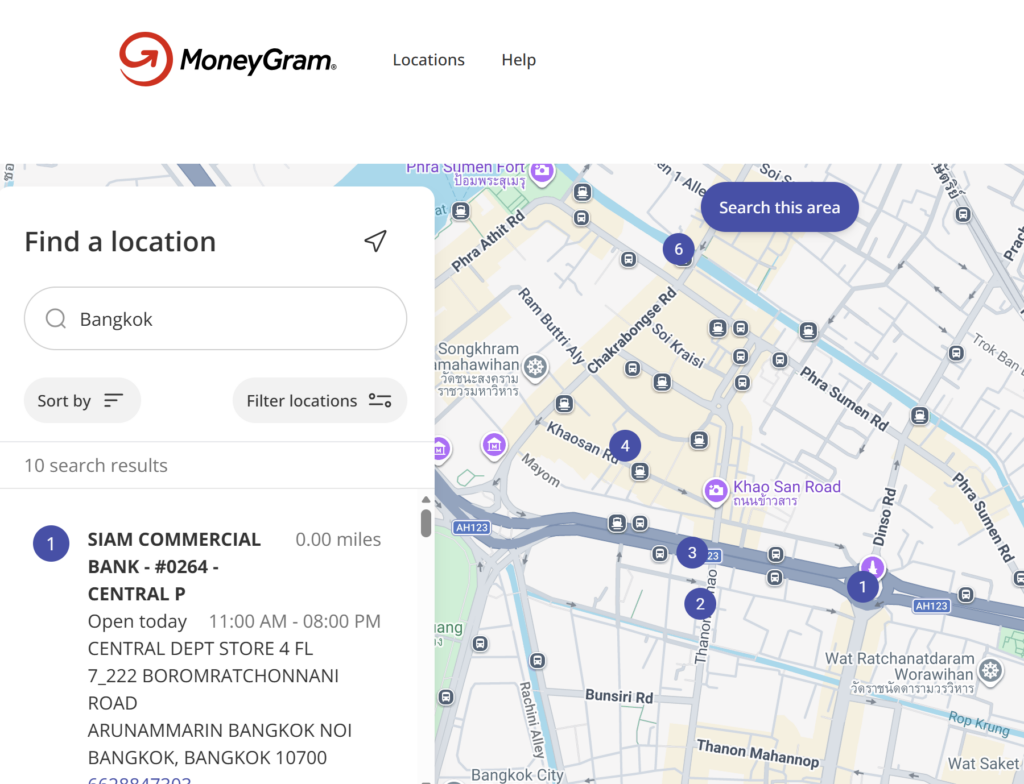Click the numbered 1 badge in results

pyautogui.click(x=51, y=544)
